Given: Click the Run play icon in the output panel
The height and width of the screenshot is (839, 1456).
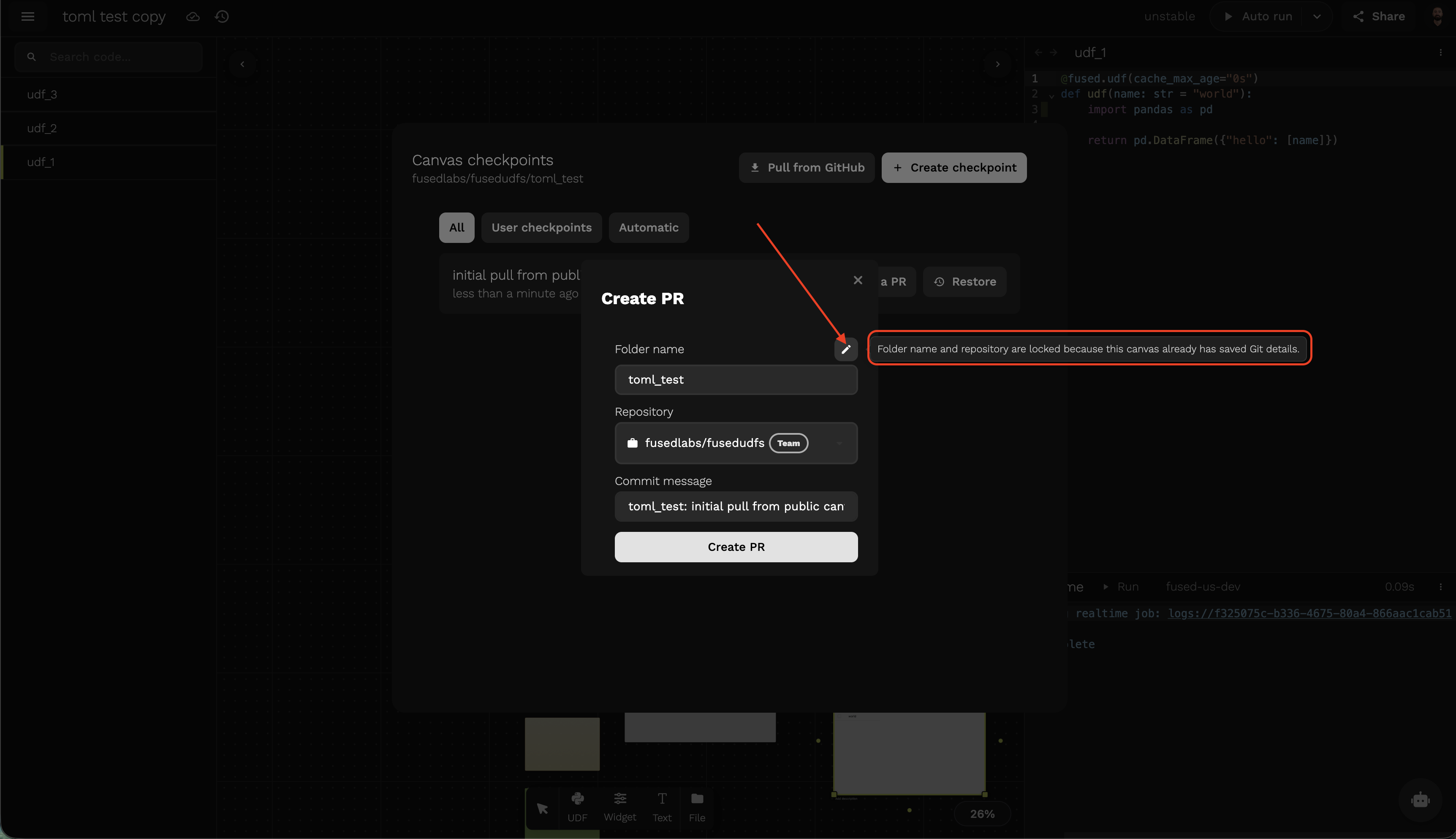Looking at the screenshot, I should click(1105, 587).
